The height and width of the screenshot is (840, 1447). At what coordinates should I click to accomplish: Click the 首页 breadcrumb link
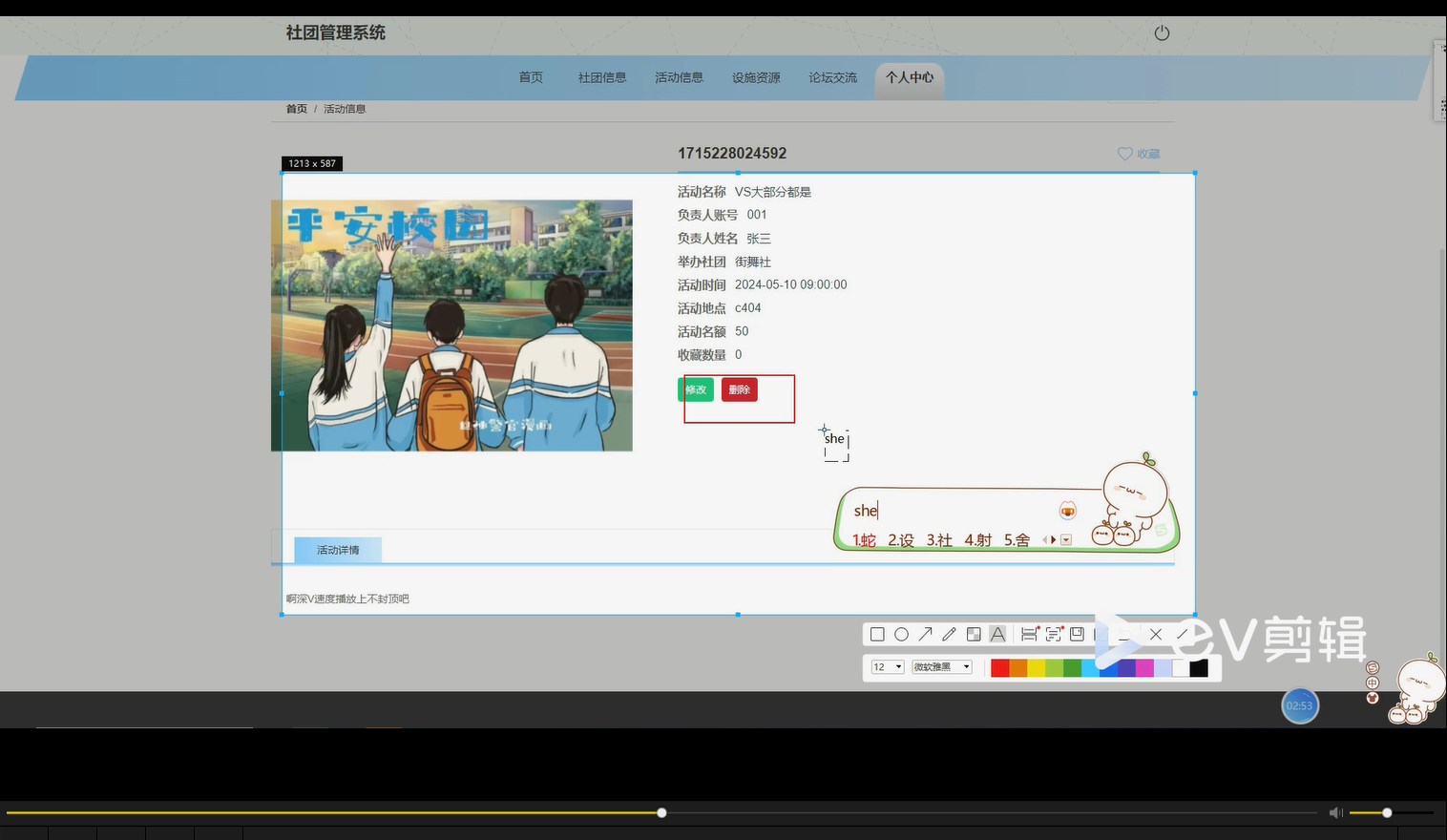(295, 108)
